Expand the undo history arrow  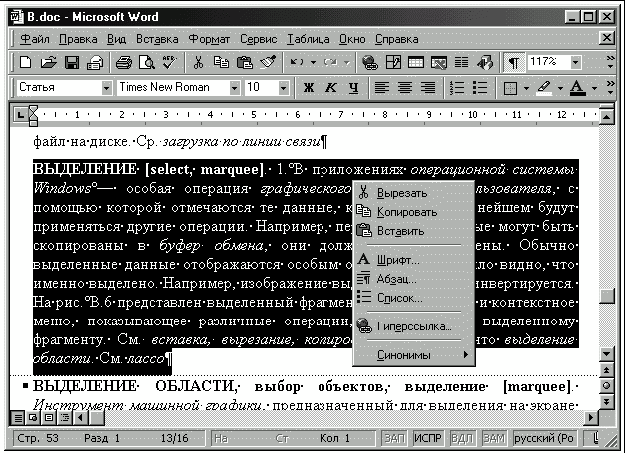click(313, 62)
